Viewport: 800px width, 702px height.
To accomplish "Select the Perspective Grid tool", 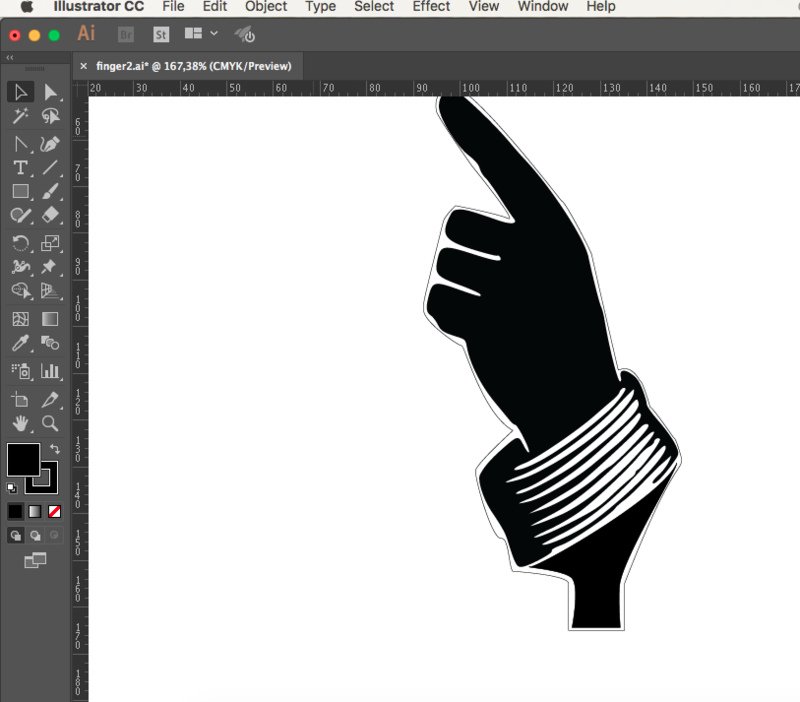I will coord(50,291).
